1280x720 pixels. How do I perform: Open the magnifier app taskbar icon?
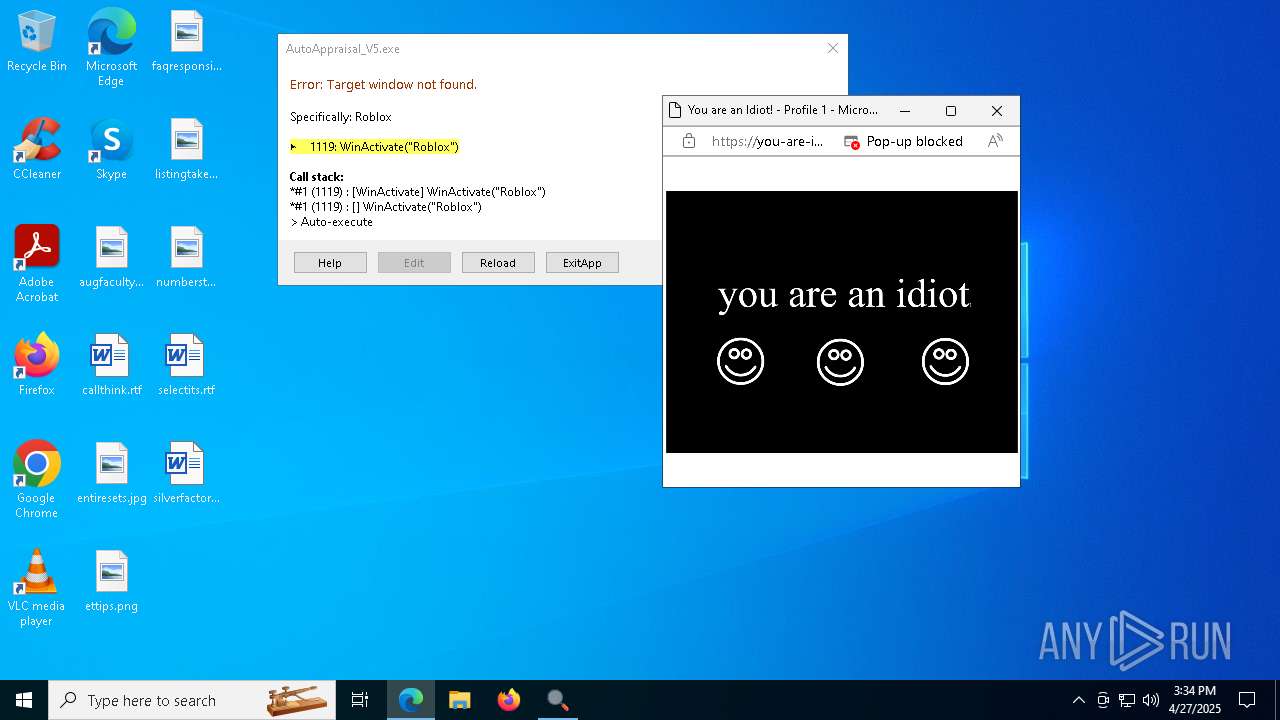pyautogui.click(x=558, y=700)
